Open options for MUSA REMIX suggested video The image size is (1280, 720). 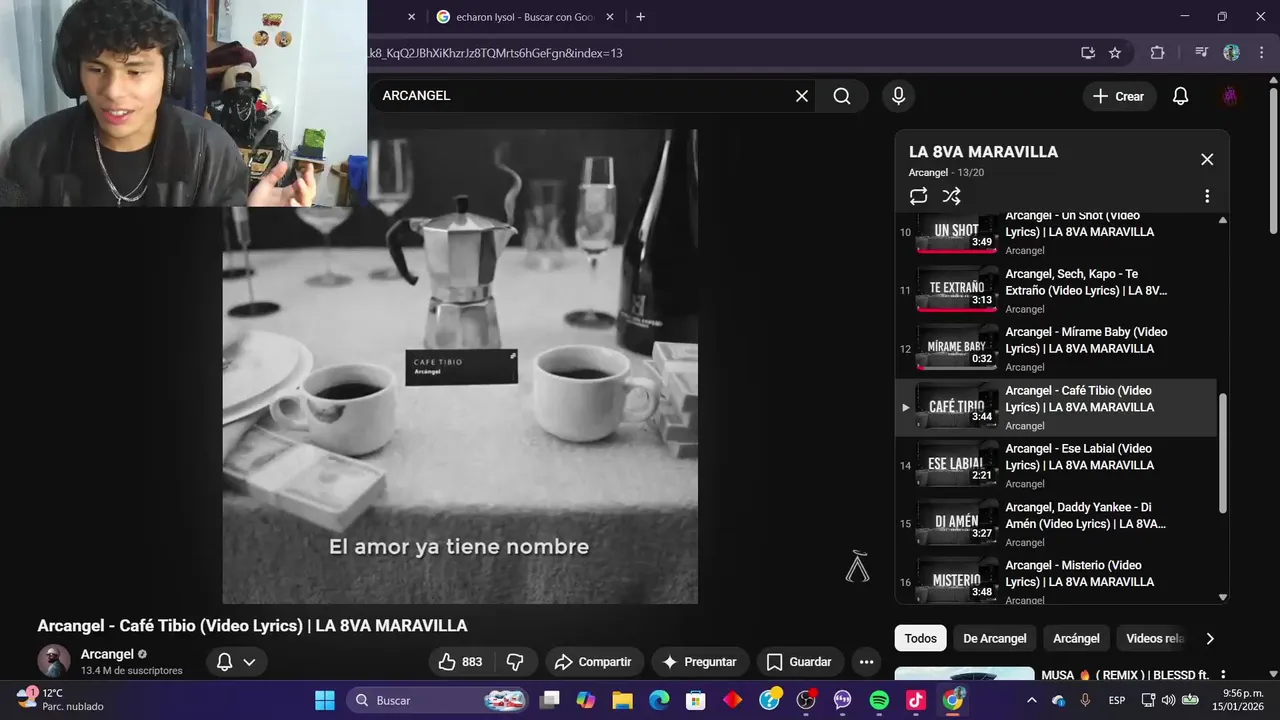point(1222,676)
